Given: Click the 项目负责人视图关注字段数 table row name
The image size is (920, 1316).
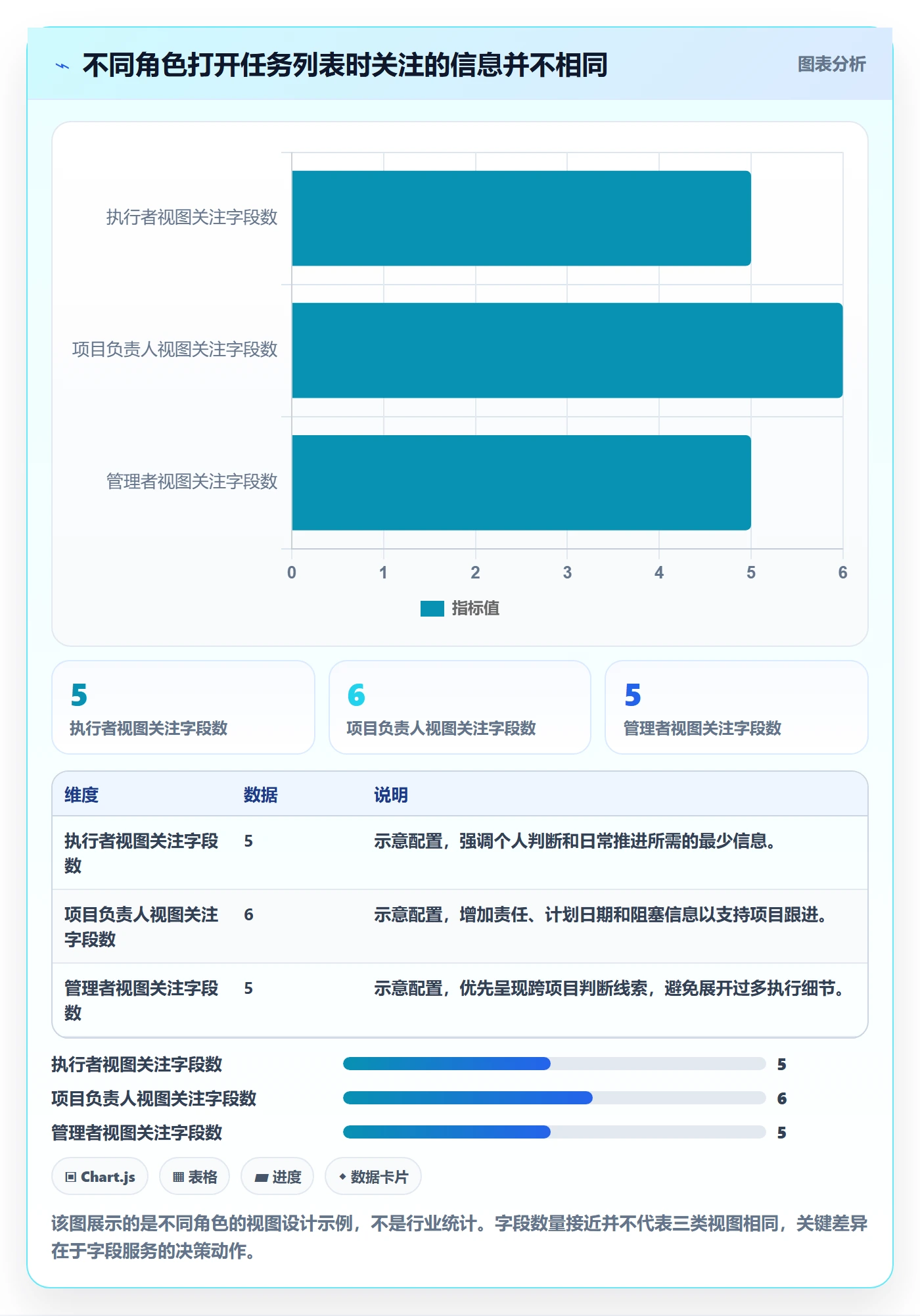Looking at the screenshot, I should coord(141,927).
